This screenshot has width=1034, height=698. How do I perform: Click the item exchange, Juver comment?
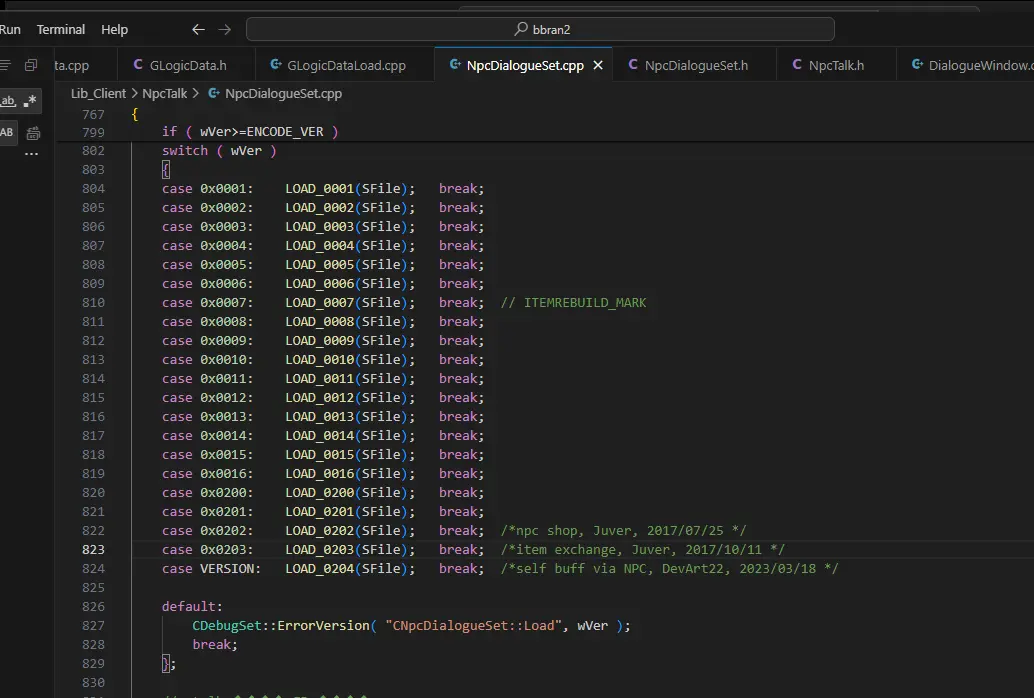pyautogui.click(x=642, y=550)
